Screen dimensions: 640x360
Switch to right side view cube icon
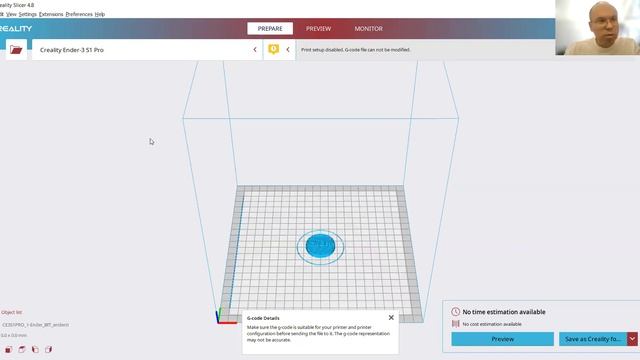pyautogui.click(x=49, y=349)
